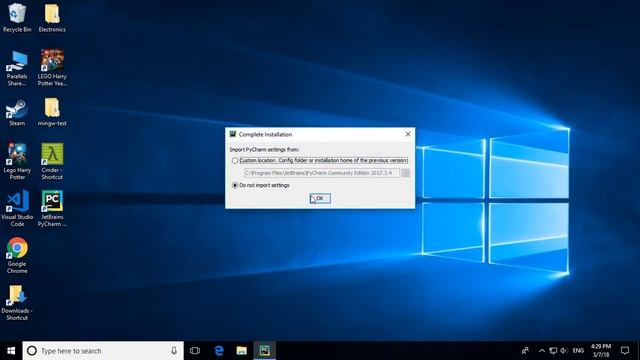Click the browse button beside the path field

[405, 173]
